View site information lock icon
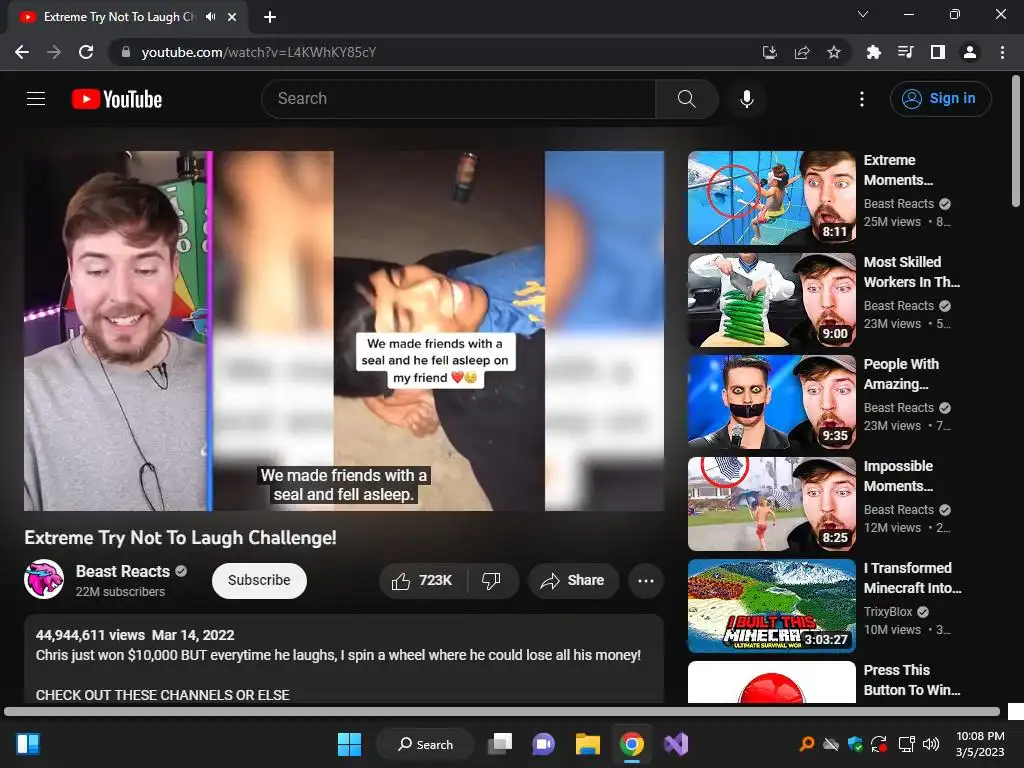This screenshot has height=768, width=1024. coord(126,52)
